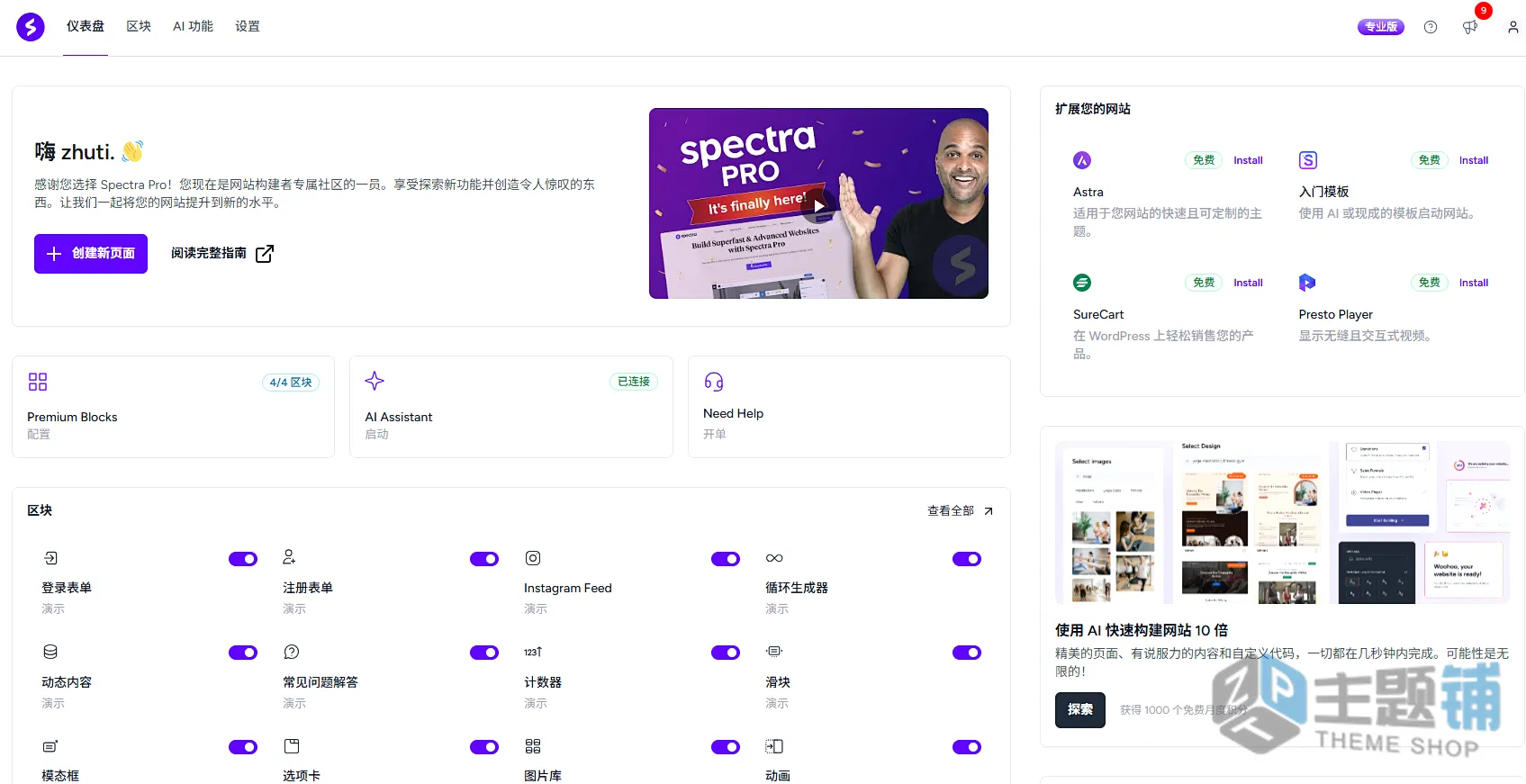Open the help question mark icon
The image size is (1526, 784).
1431,27
